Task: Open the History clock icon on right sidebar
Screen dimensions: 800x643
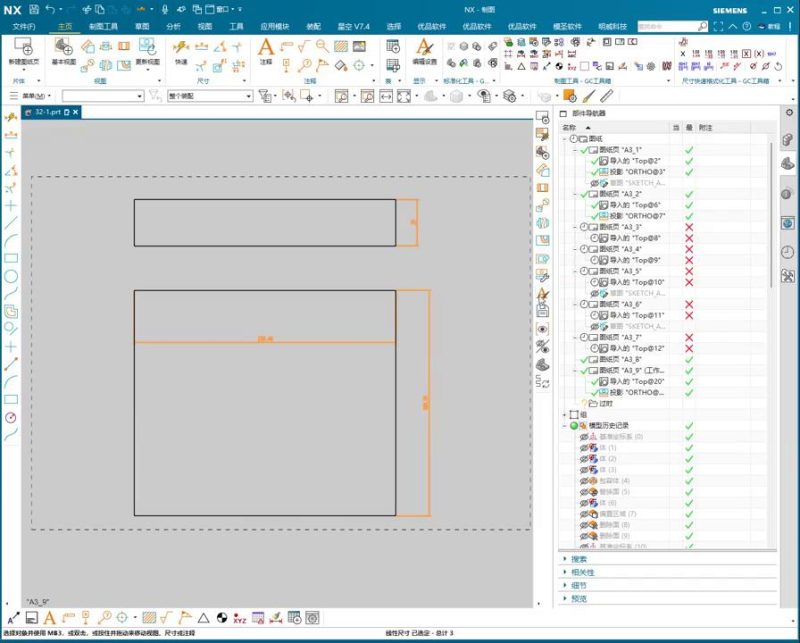Action: [x=787, y=250]
